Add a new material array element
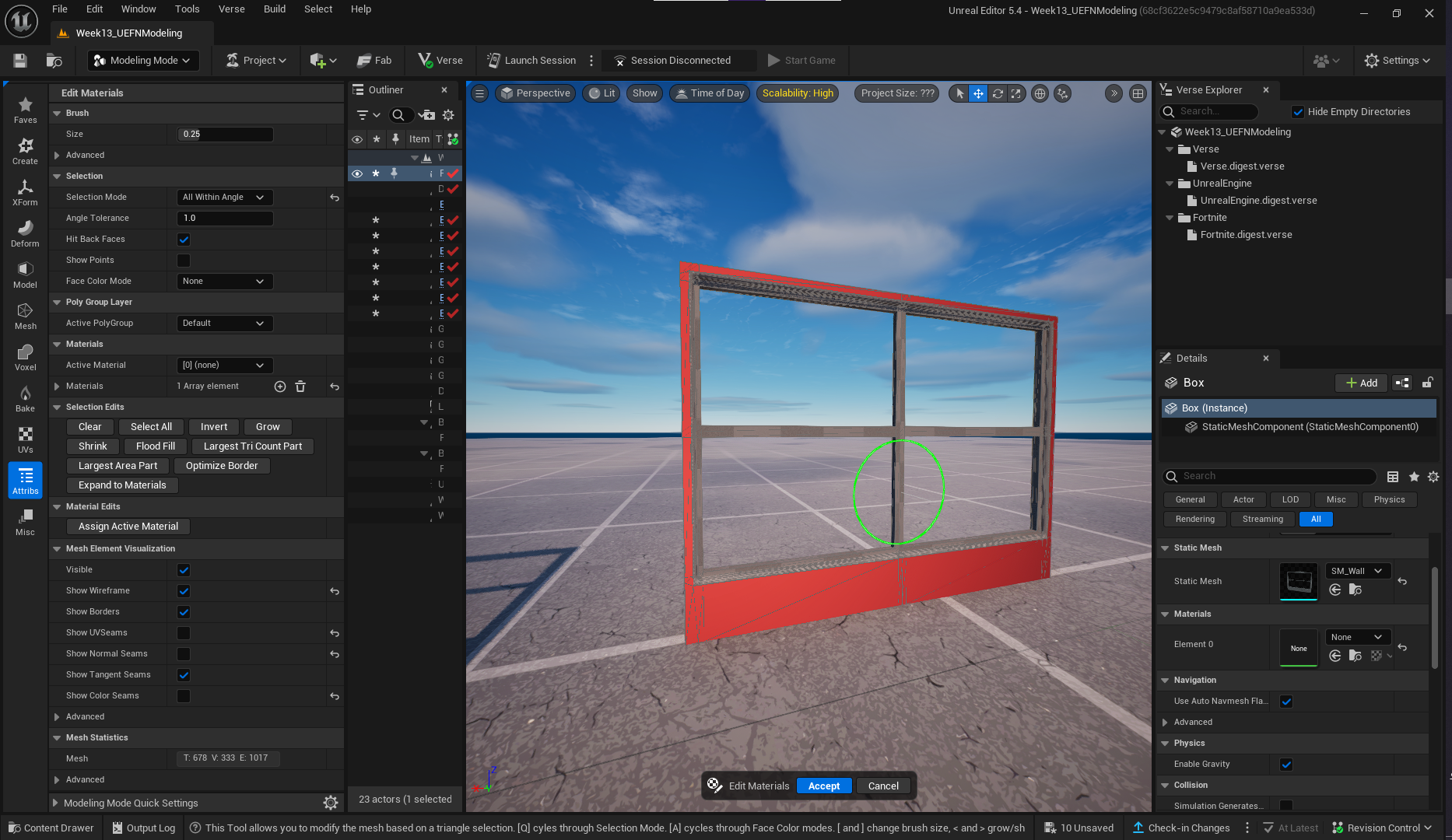1452x840 pixels. (x=280, y=386)
